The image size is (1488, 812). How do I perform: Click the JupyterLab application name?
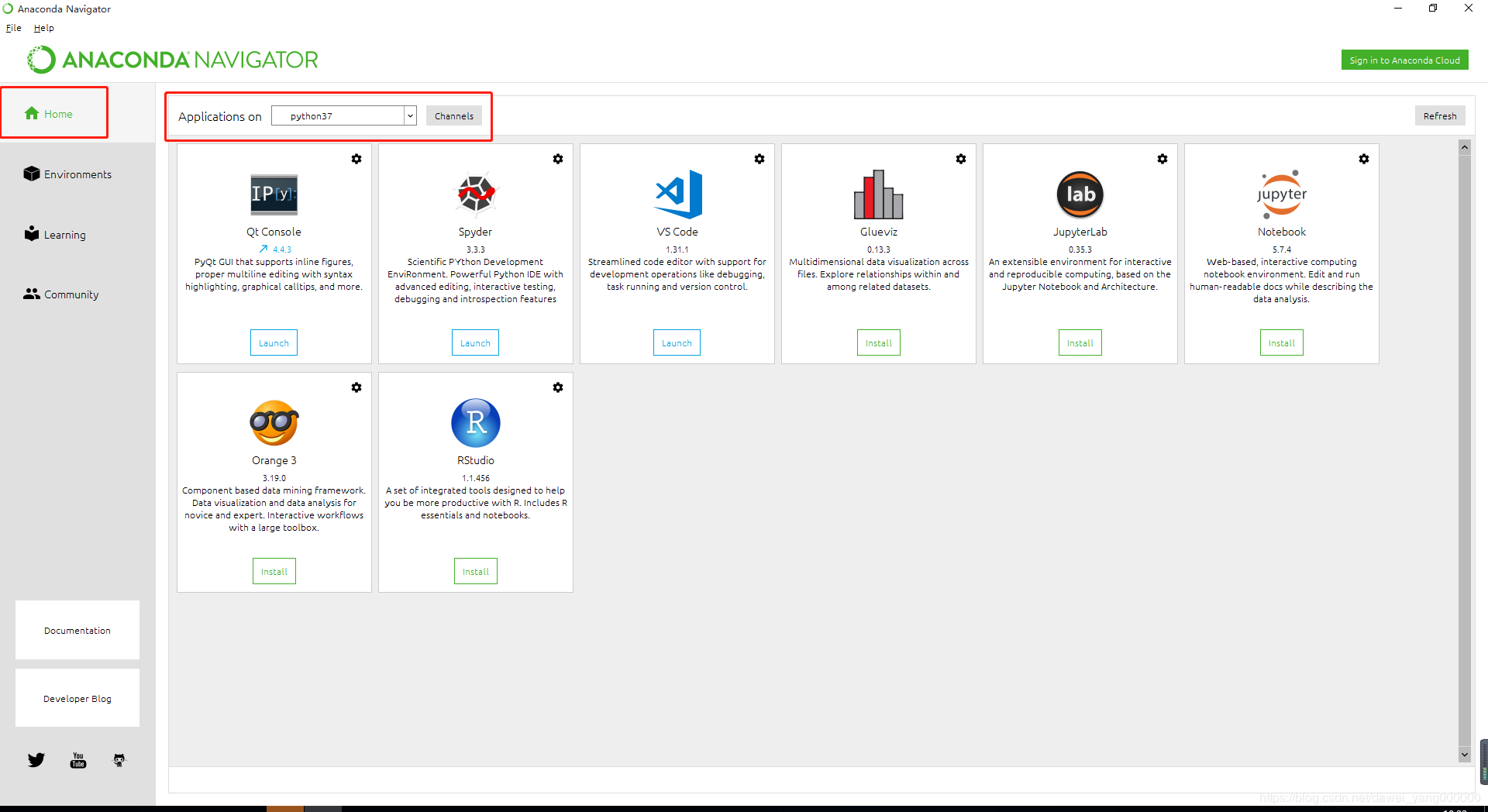(1080, 232)
